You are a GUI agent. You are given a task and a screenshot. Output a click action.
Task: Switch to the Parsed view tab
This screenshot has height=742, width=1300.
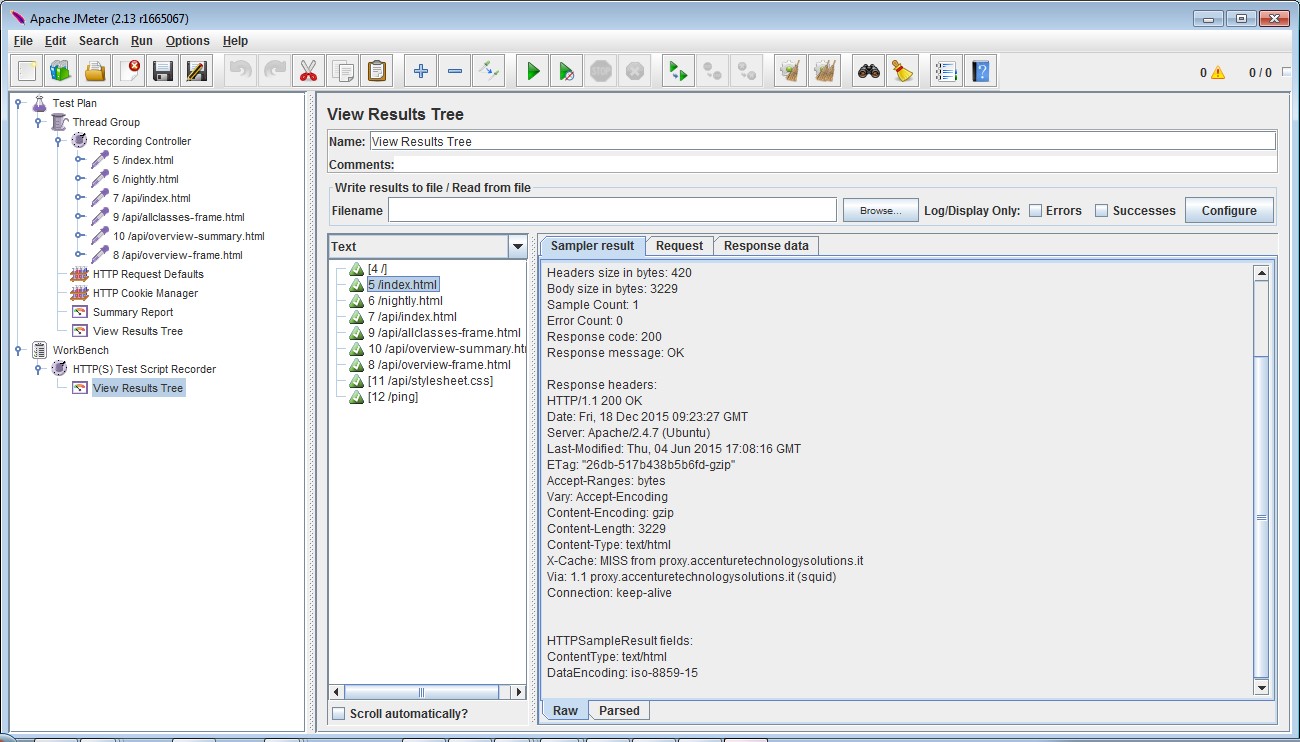point(619,711)
